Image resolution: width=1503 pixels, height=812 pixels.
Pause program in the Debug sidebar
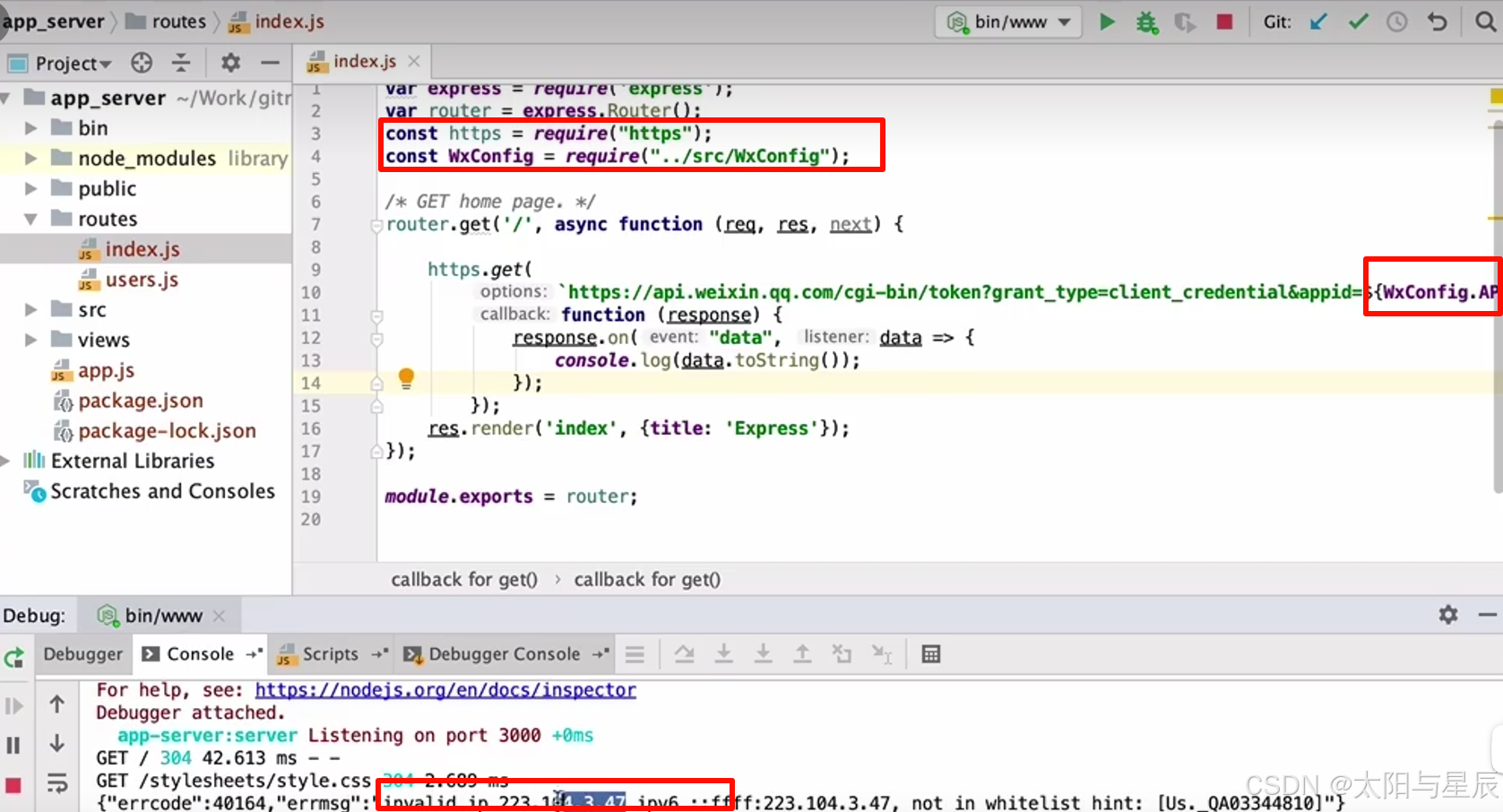[13, 746]
